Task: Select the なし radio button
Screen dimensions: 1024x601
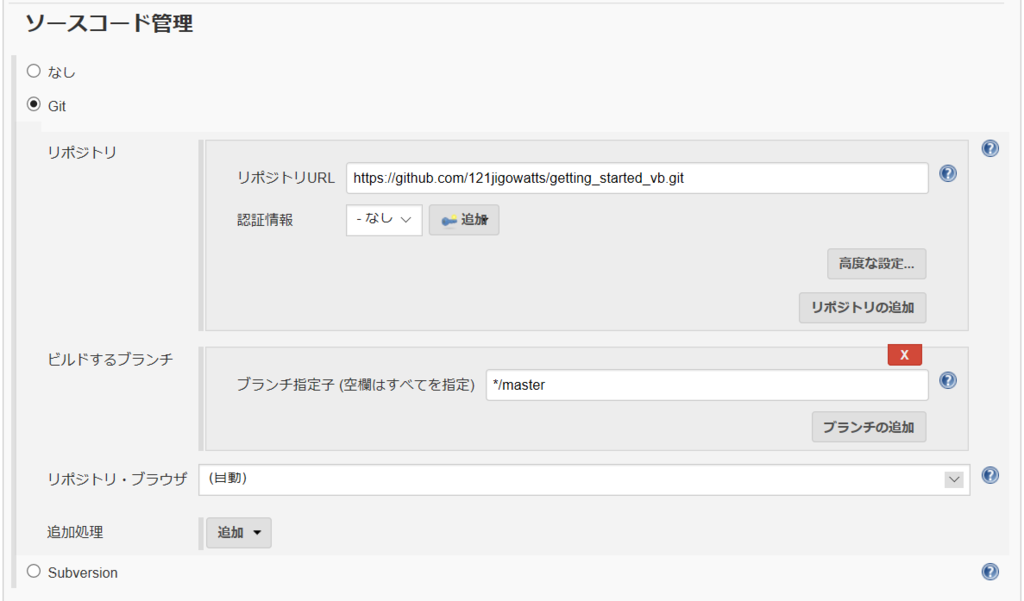Action: tap(33, 71)
